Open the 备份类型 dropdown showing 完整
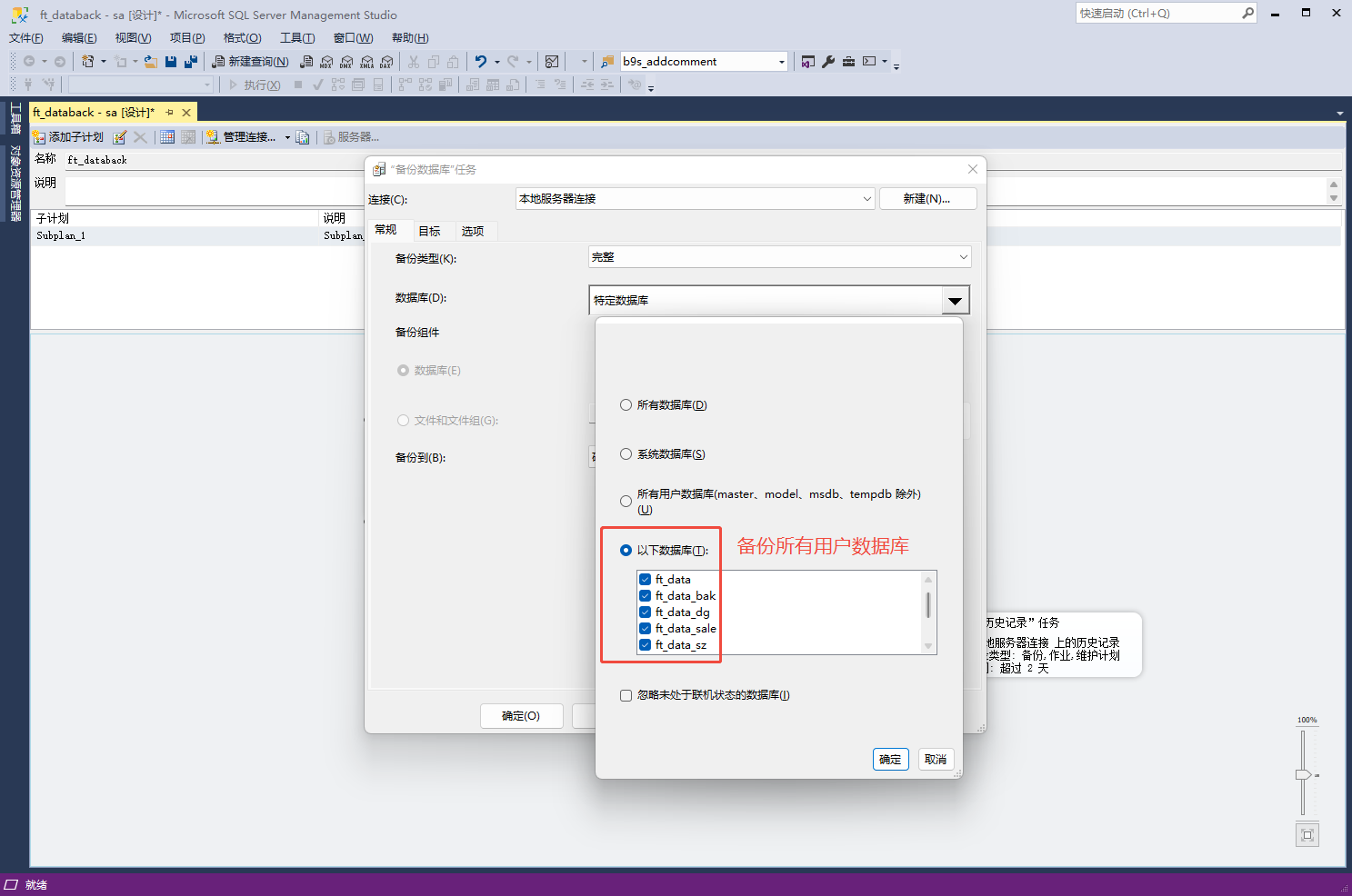This screenshot has height=896, width=1352. click(x=962, y=256)
